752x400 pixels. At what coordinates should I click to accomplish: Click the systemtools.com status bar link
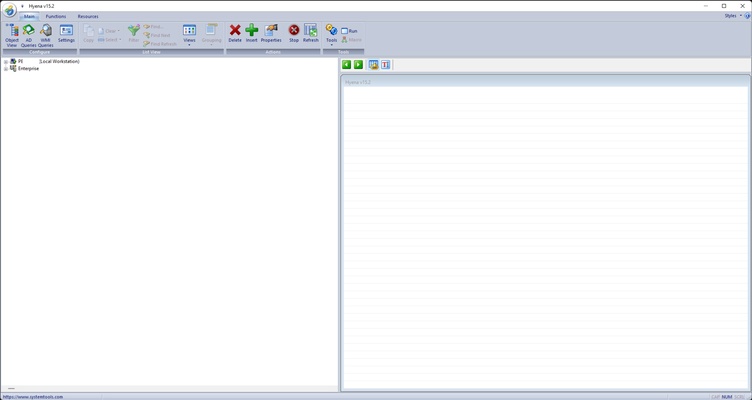[33, 397]
